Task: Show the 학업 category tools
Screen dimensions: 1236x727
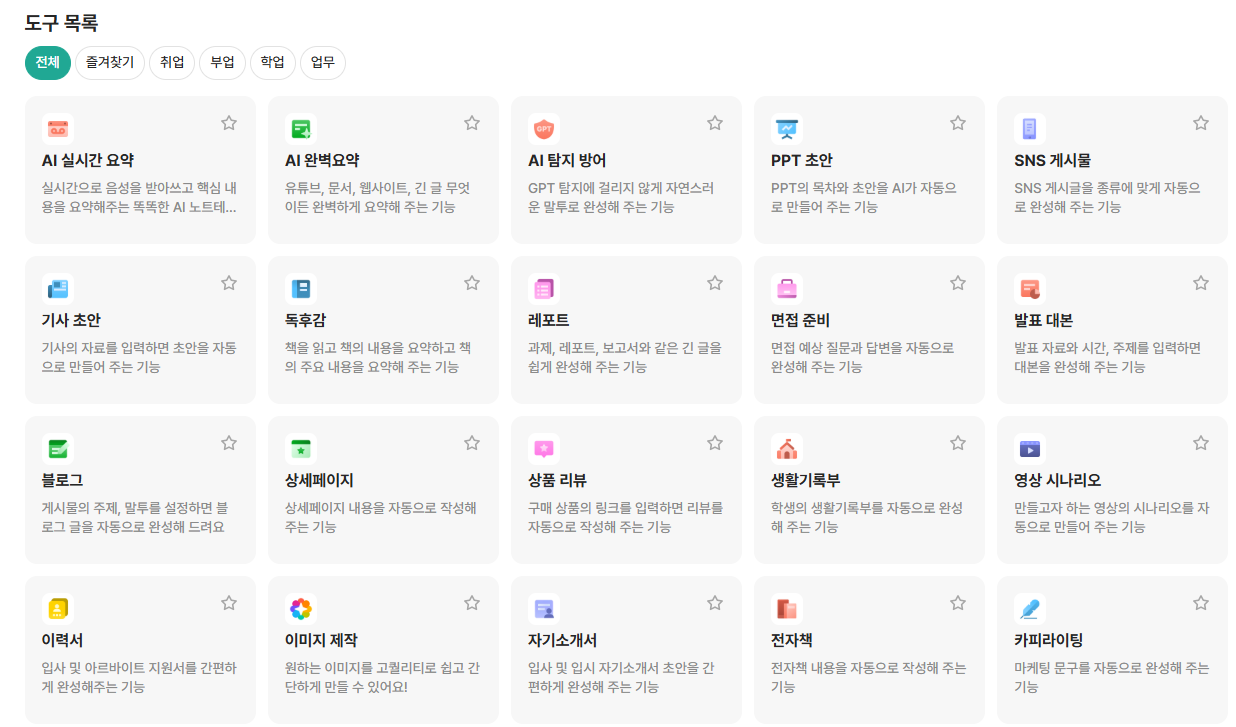Action: [x=272, y=62]
